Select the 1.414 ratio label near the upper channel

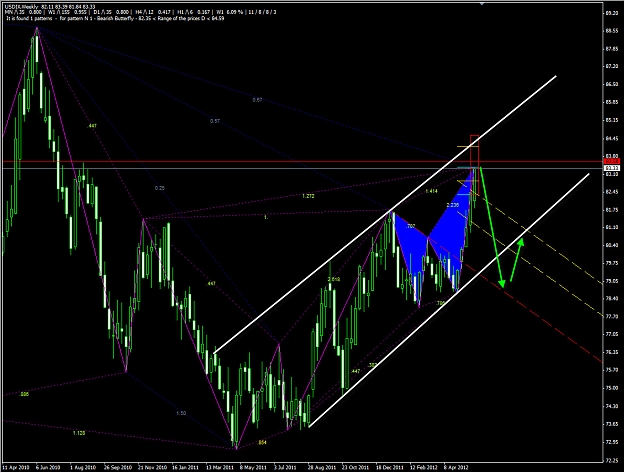431,191
